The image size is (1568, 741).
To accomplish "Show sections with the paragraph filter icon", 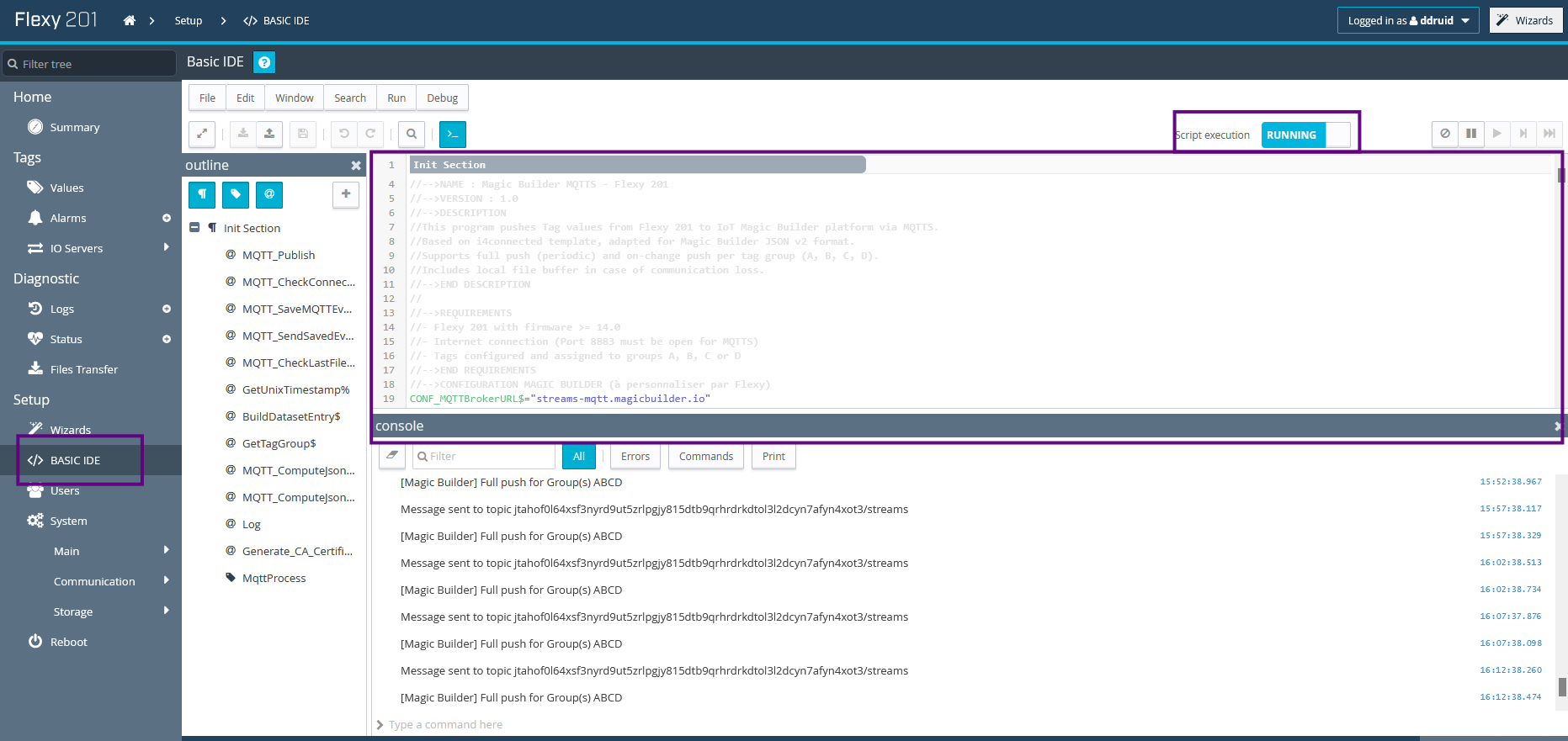I will pos(202,194).
